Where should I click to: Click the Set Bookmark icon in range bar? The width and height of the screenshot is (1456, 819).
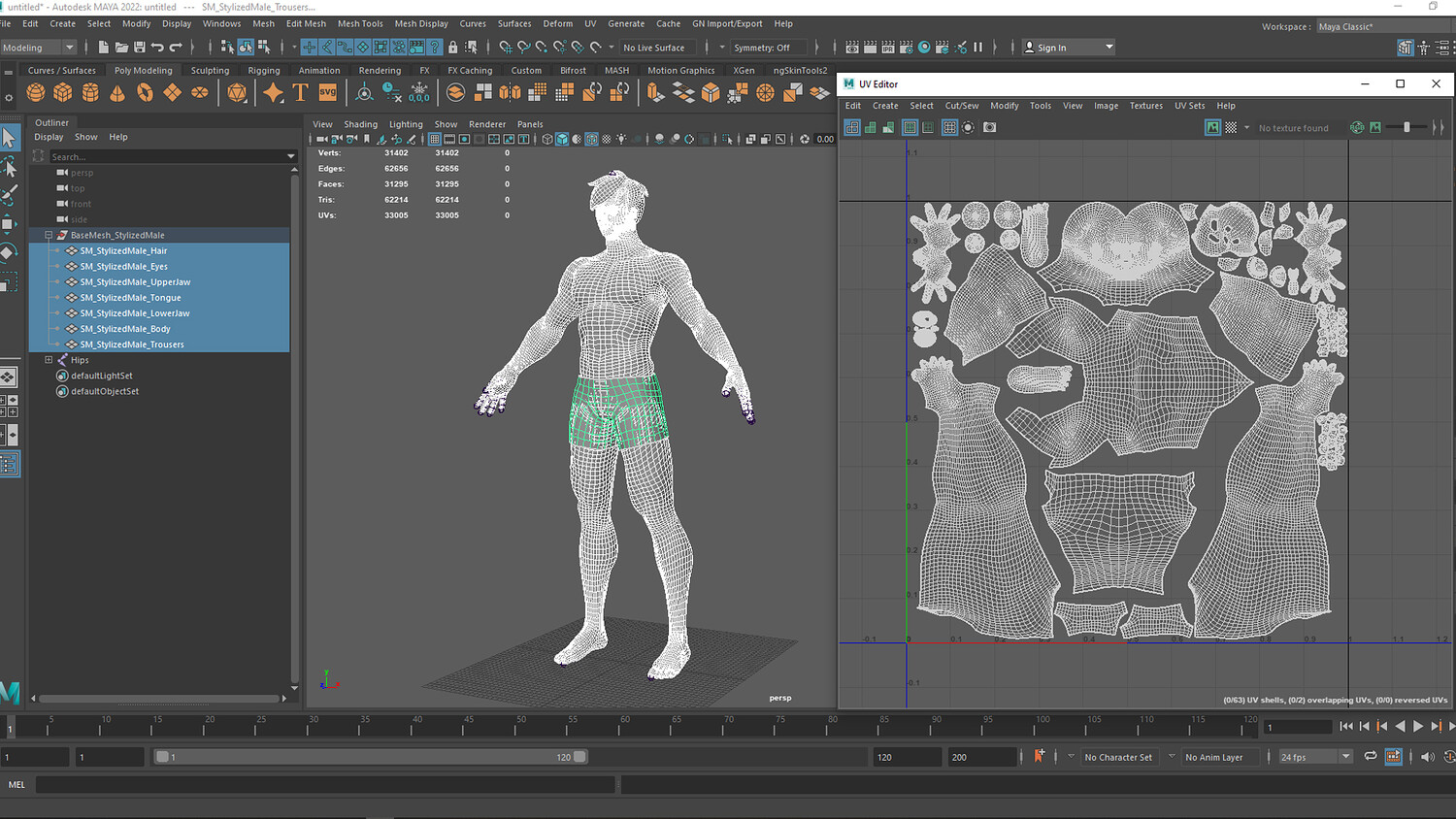(1040, 756)
